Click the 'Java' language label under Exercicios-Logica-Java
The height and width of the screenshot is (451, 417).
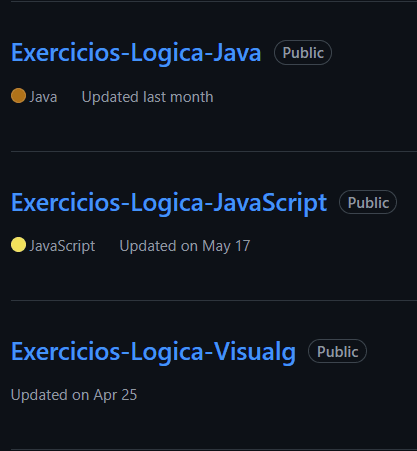pos(43,97)
